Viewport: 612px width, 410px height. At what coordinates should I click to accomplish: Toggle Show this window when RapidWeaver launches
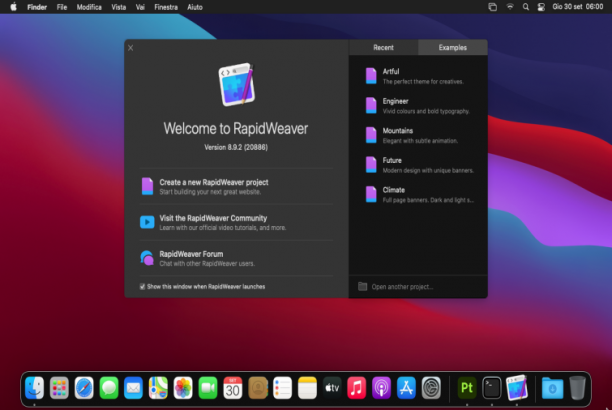[x=142, y=287]
